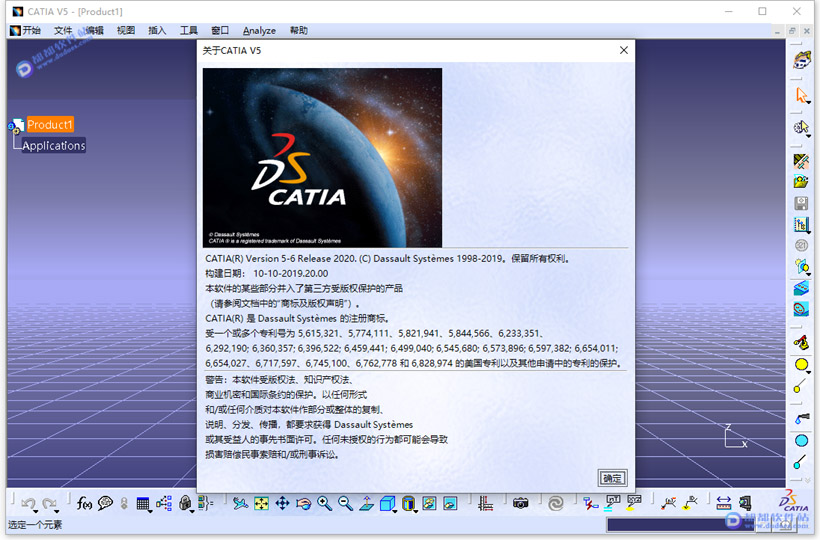
Task: Open the Design Table icon dropdown arrow
Action: (x=150, y=511)
